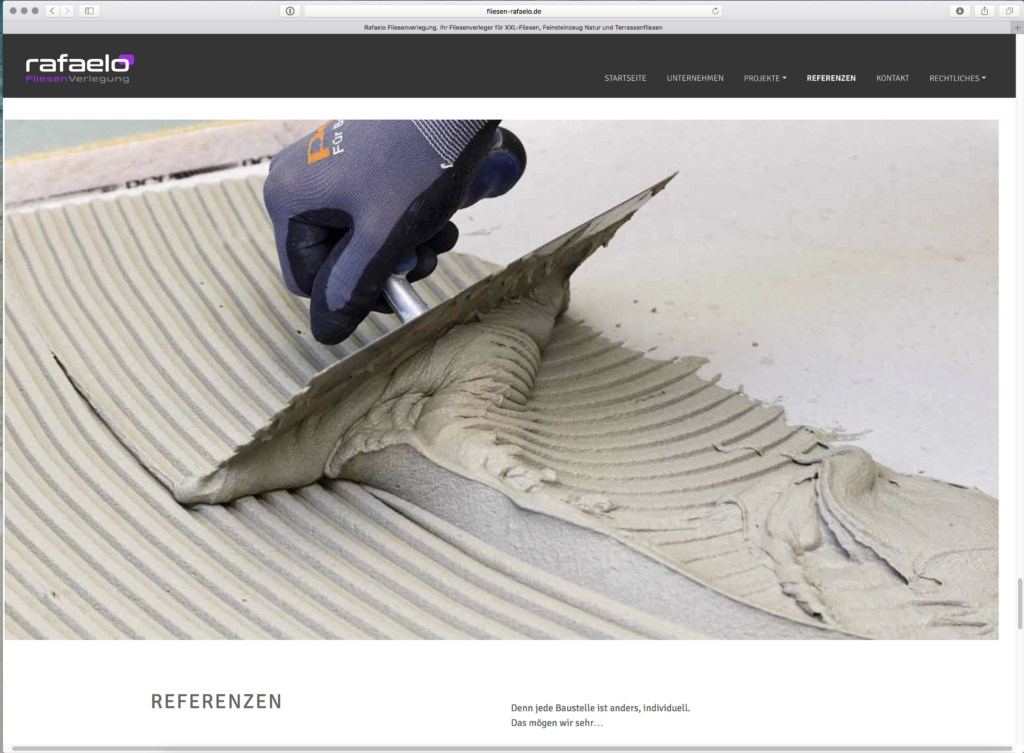Viewport: 1024px width, 753px height.
Task: Click the fliesen-rafaelo.de address bar
Action: (x=512, y=10)
